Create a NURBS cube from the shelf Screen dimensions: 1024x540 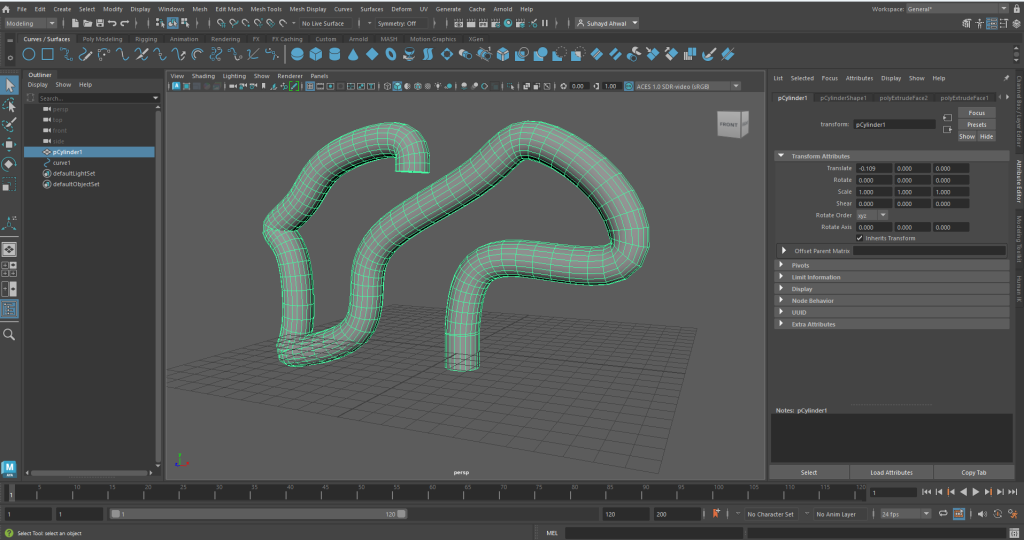tap(318, 54)
